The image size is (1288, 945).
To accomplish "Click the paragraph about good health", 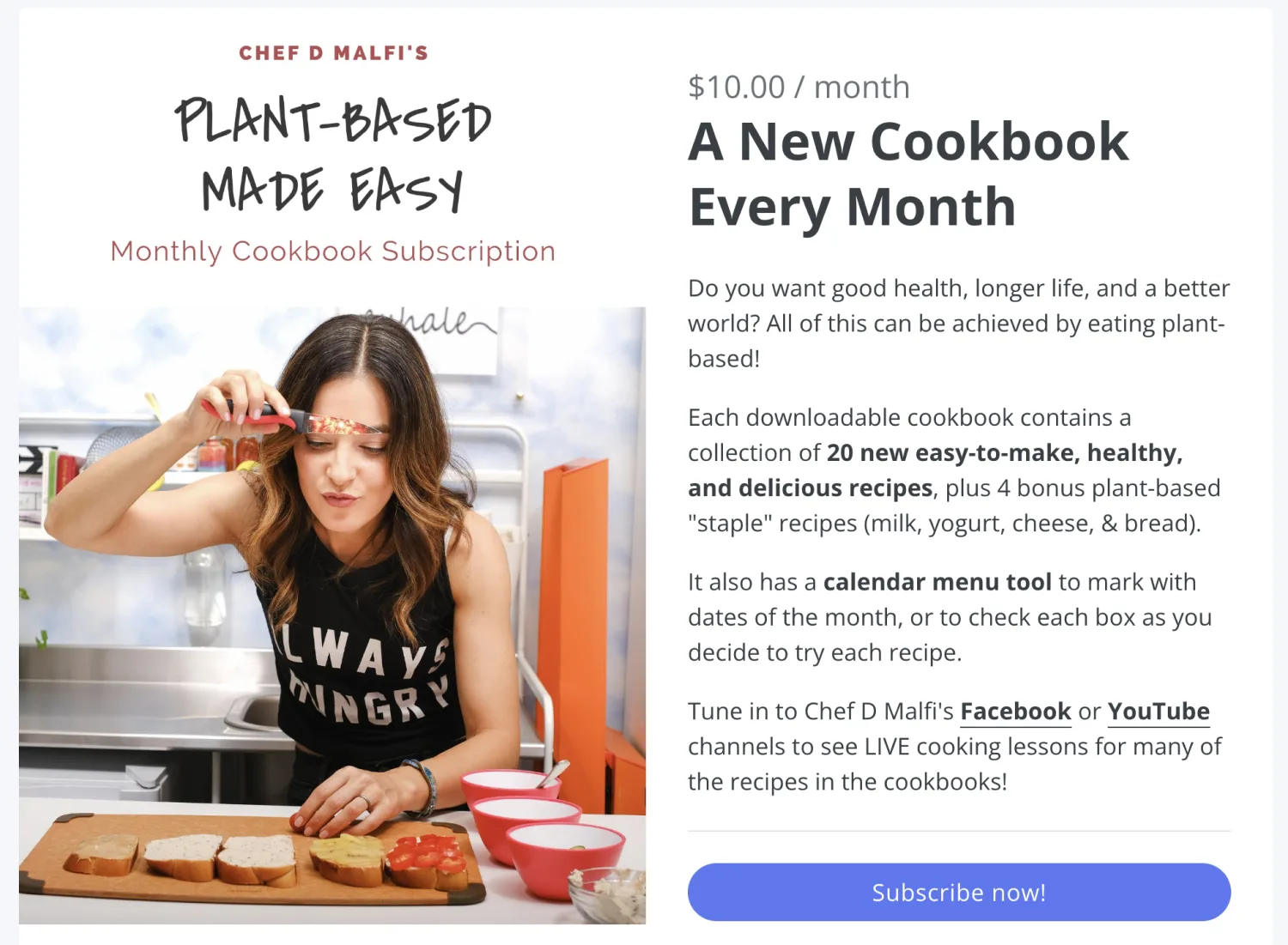I will click(x=959, y=324).
